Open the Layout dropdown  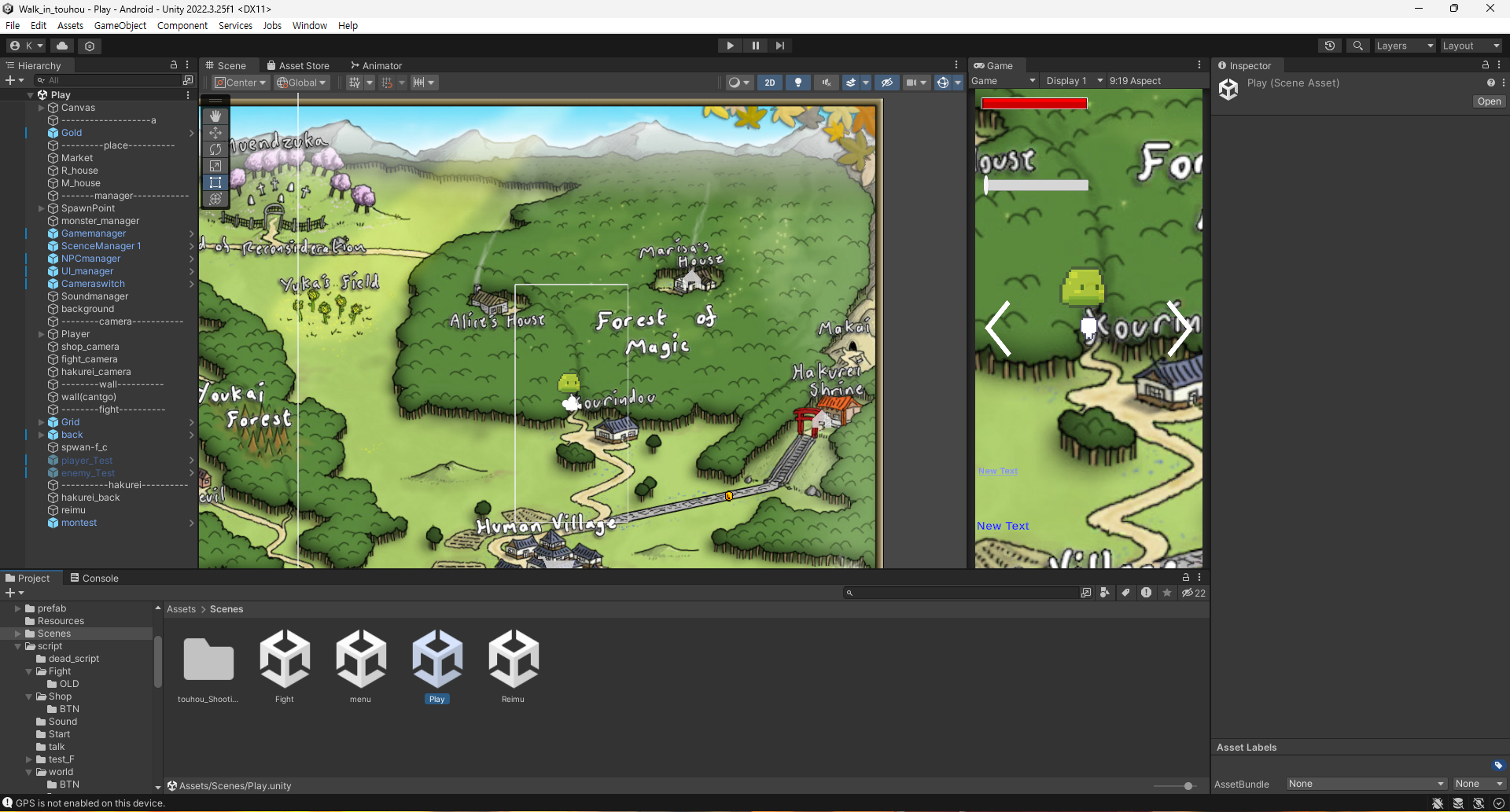pyautogui.click(x=1471, y=46)
